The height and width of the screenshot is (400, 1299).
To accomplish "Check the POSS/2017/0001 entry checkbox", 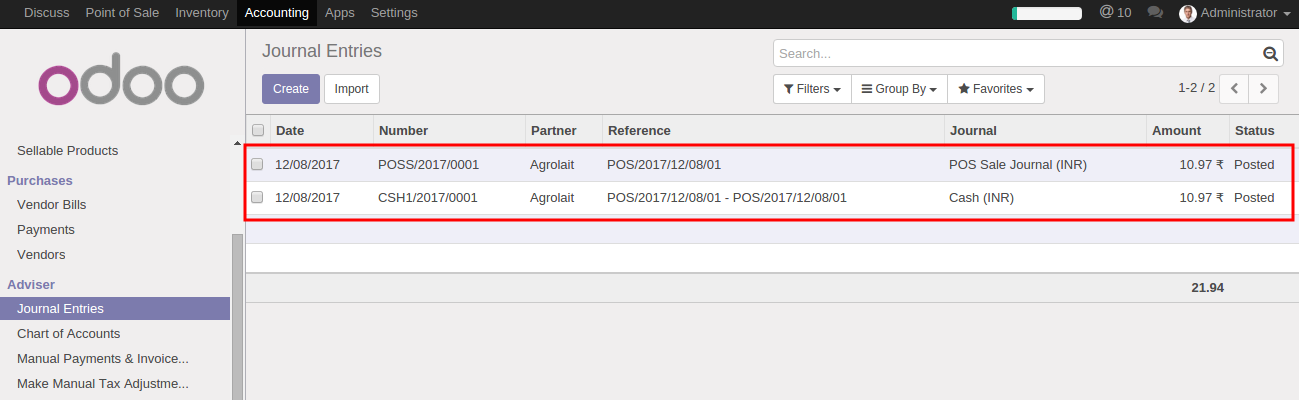I will point(258,164).
